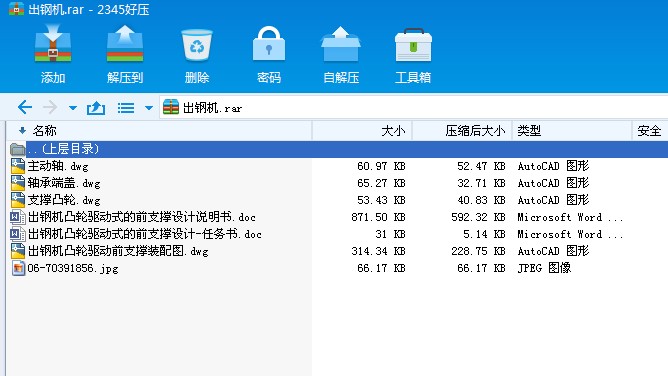Click the 添加 (Add) toolbar icon
This screenshot has height=376, width=668.
coord(53,43)
